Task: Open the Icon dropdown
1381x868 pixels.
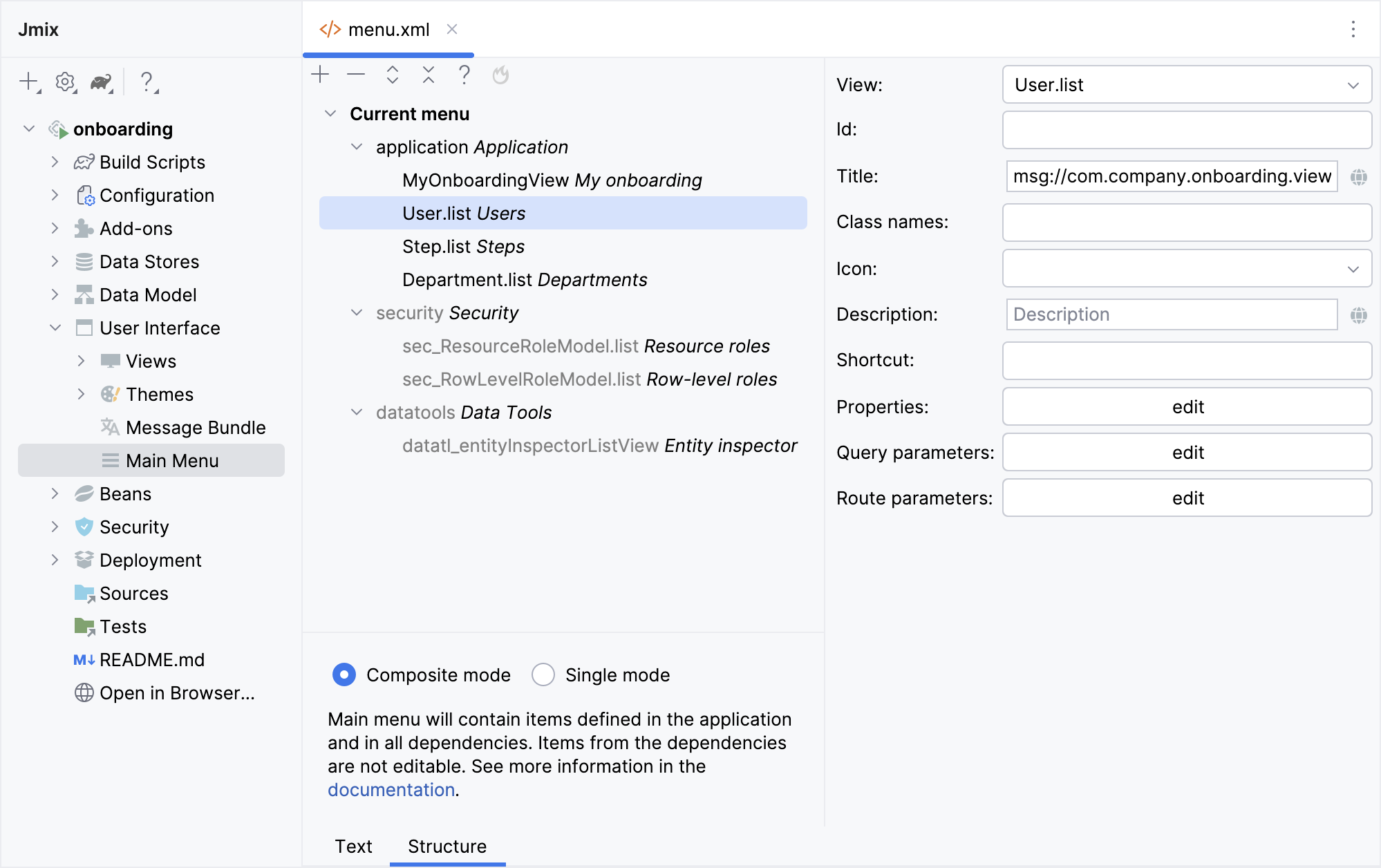Action: pyautogui.click(x=1186, y=269)
